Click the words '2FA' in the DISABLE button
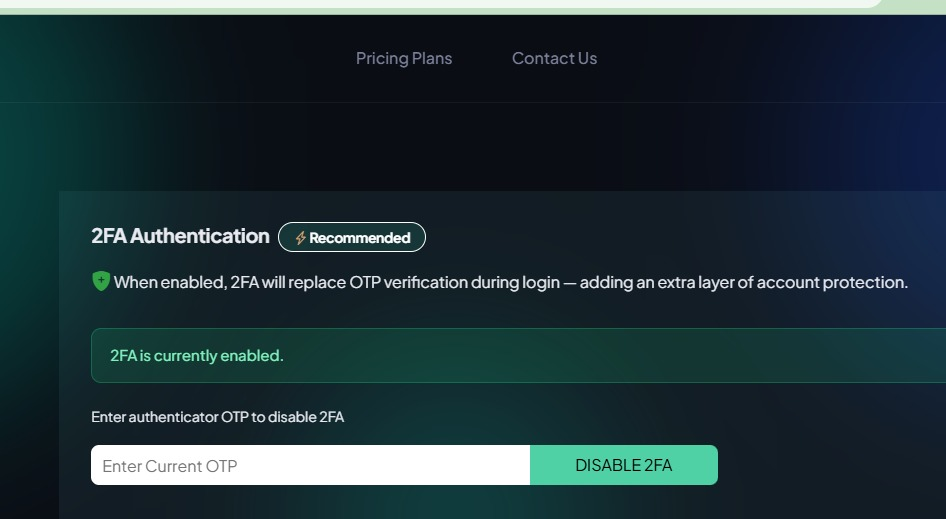Image resolution: width=946 pixels, height=519 pixels. click(658, 465)
